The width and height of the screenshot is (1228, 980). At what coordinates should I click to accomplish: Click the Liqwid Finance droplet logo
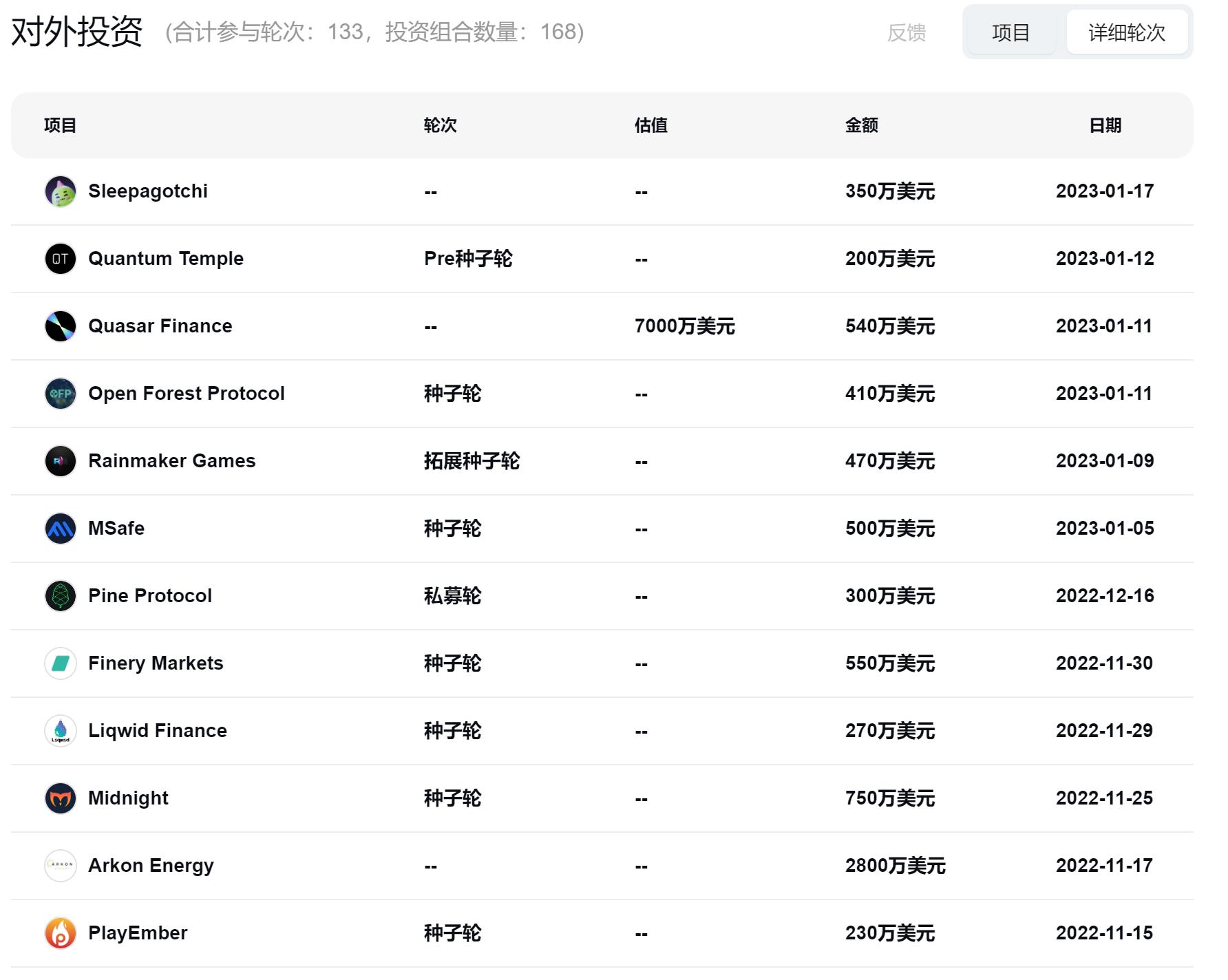pos(61,730)
